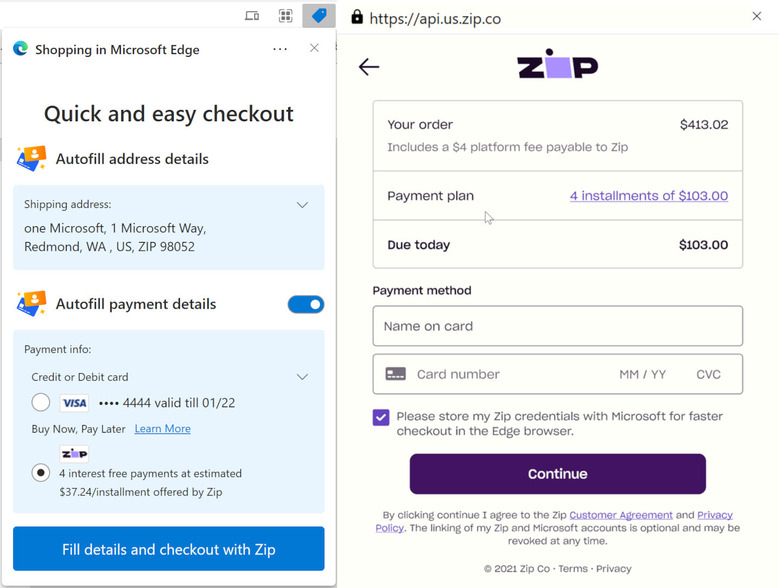Select the VISA card ending 4444
The height and width of the screenshot is (588, 780).
click(x=41, y=402)
